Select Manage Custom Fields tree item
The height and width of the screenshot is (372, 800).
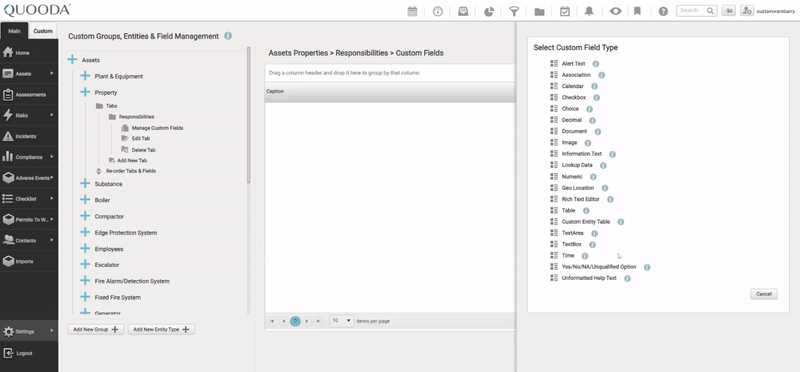(157, 128)
